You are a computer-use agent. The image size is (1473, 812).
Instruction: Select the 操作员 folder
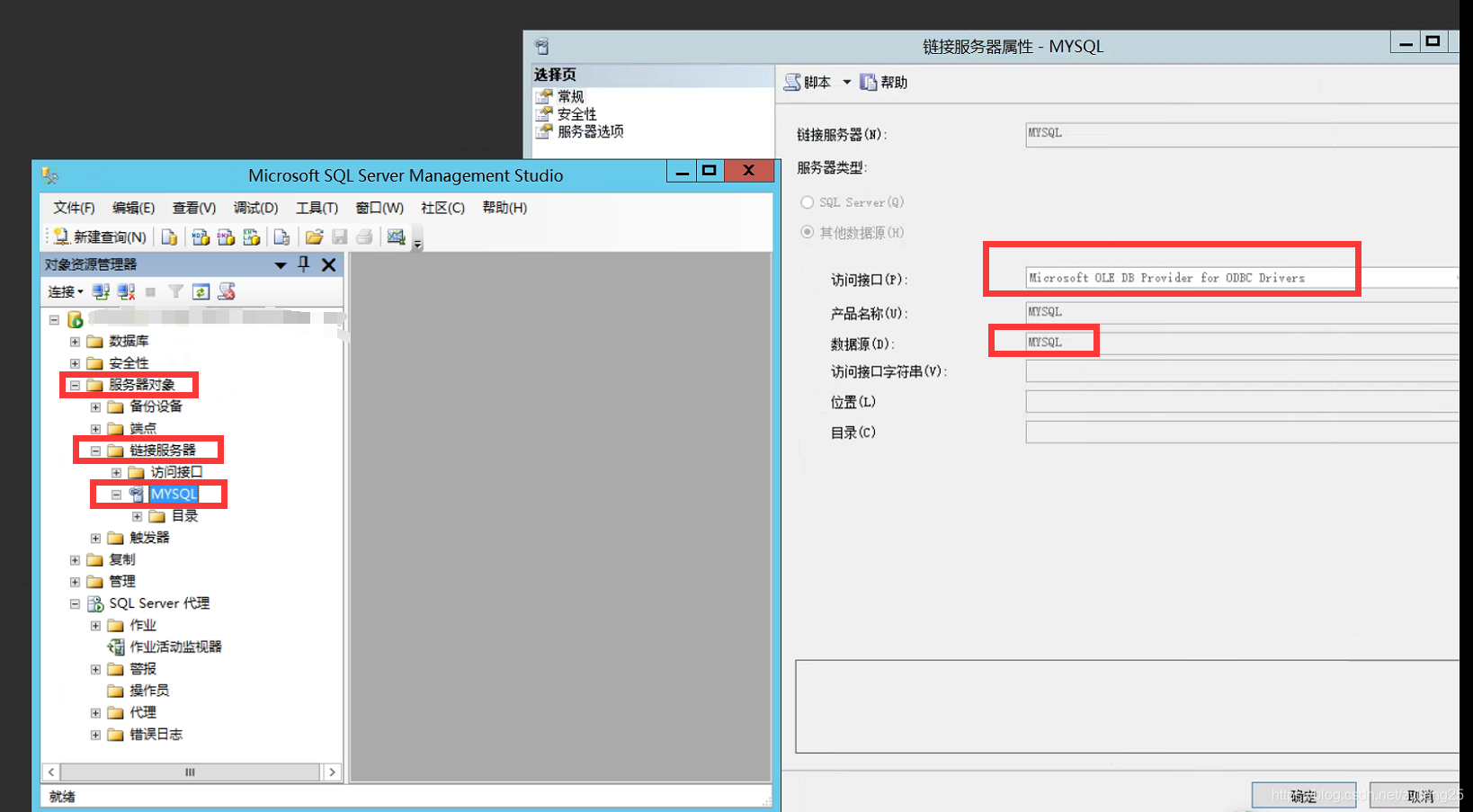coord(148,691)
